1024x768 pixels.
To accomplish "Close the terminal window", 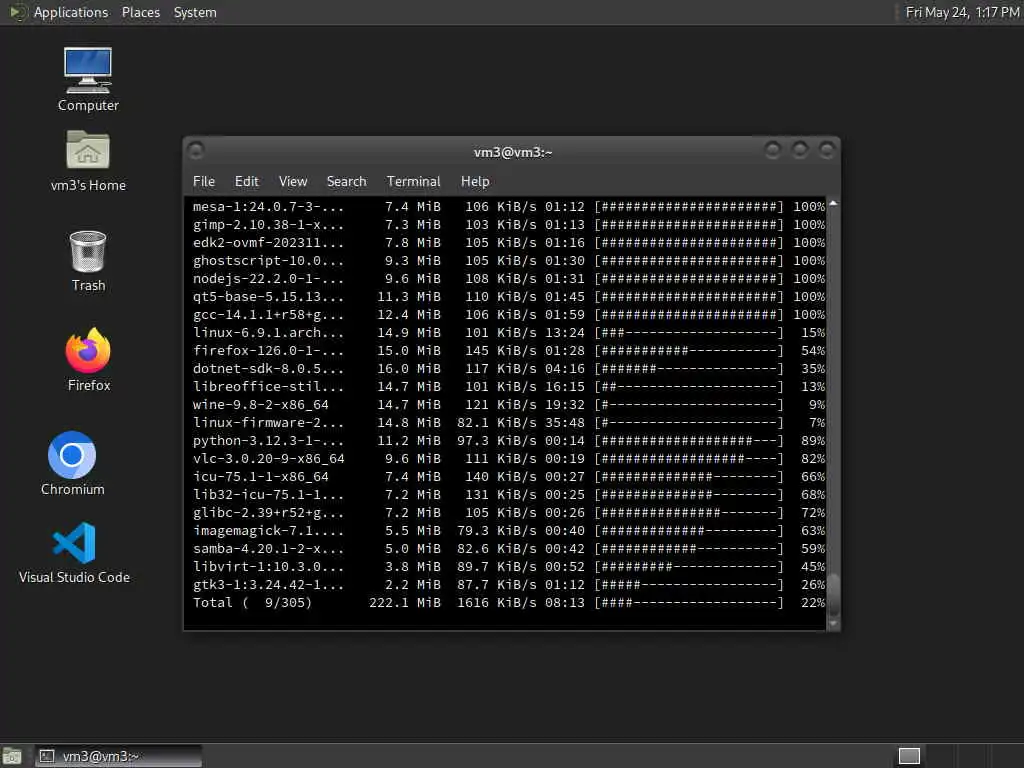I will click(x=827, y=151).
